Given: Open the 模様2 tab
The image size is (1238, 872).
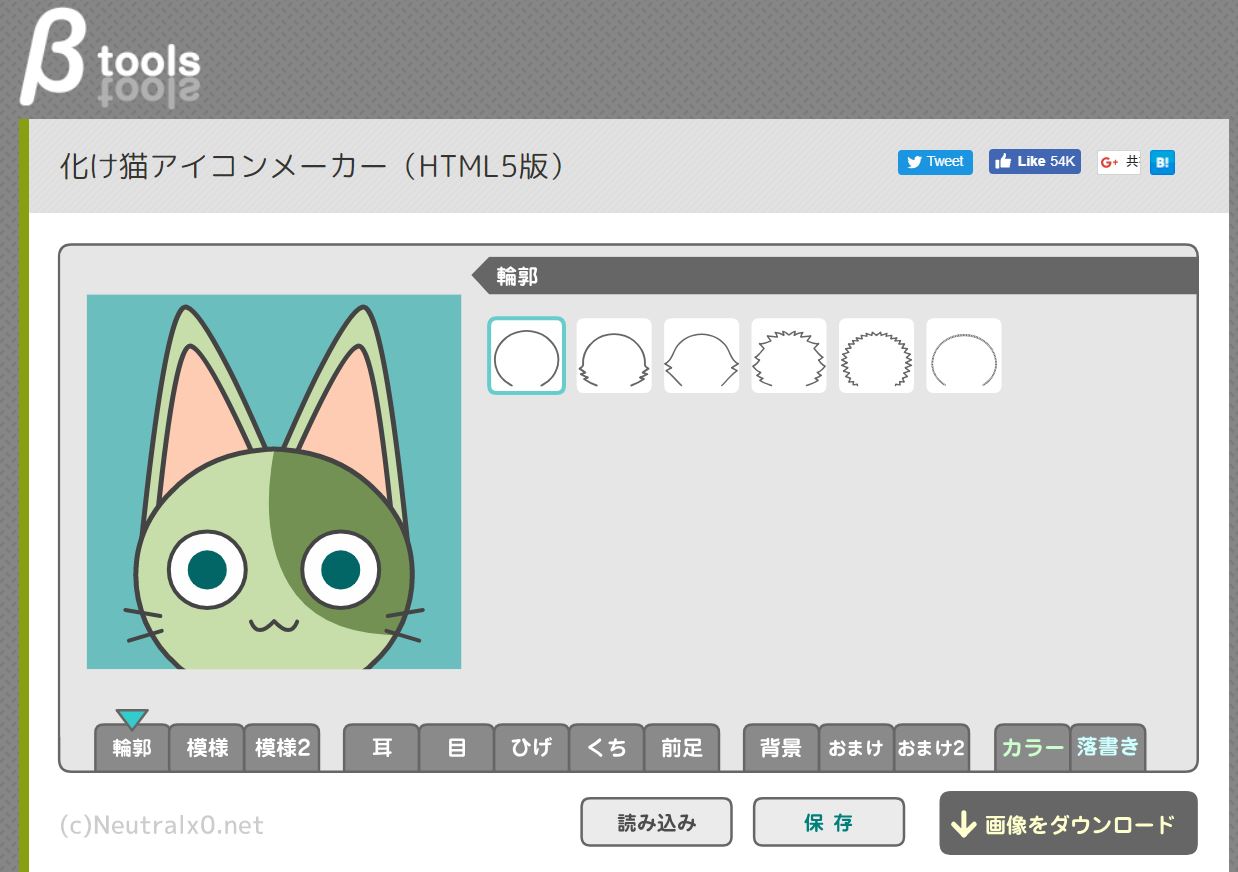Looking at the screenshot, I should tap(282, 748).
